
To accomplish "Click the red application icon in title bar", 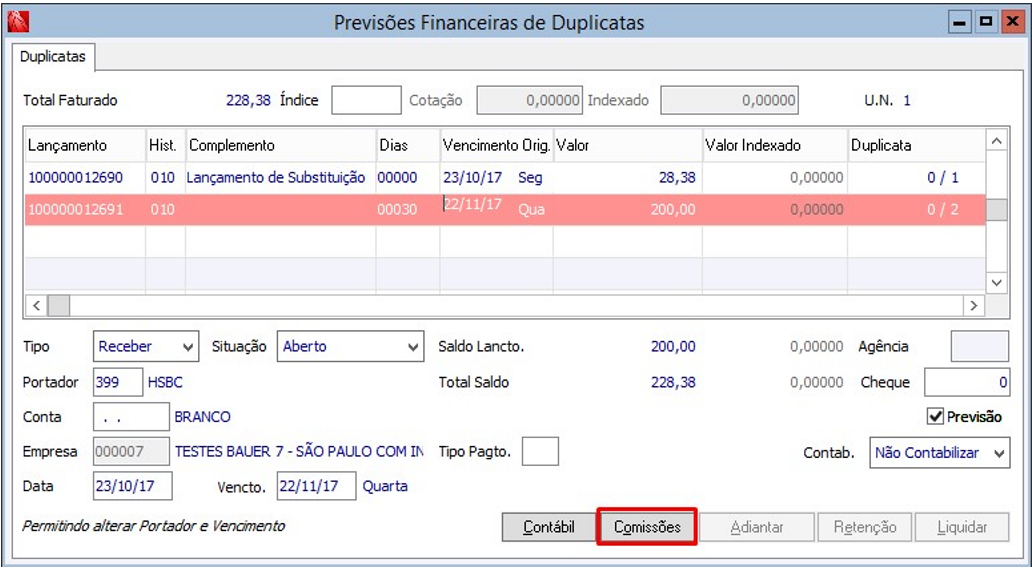I will pyautogui.click(x=18, y=23).
